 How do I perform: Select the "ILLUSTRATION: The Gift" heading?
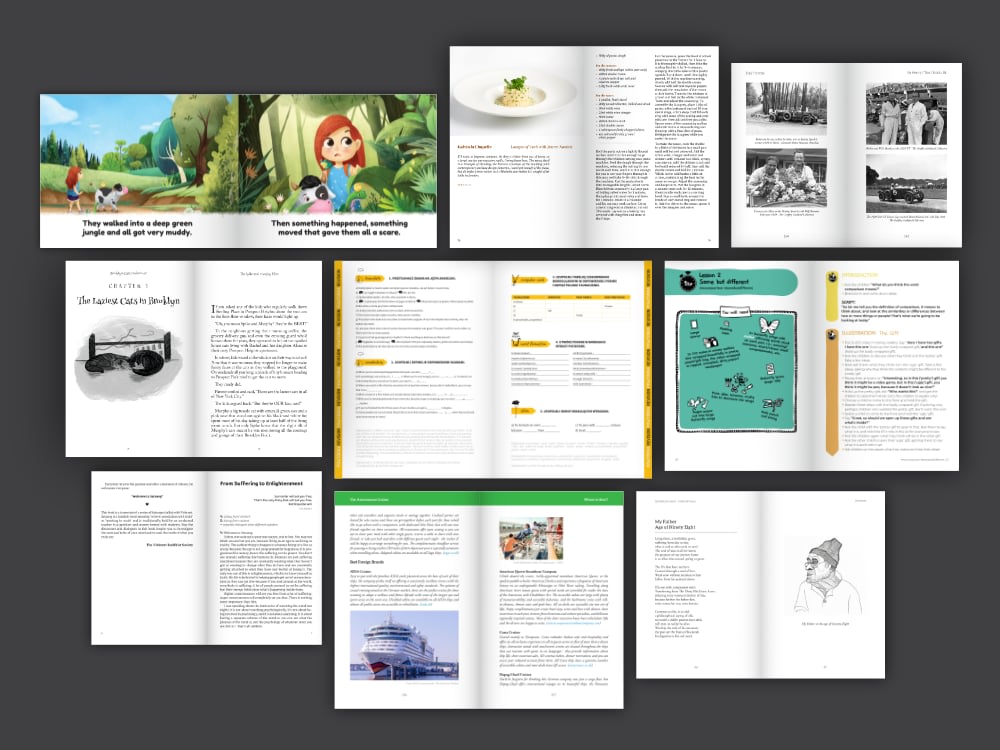coord(870,333)
